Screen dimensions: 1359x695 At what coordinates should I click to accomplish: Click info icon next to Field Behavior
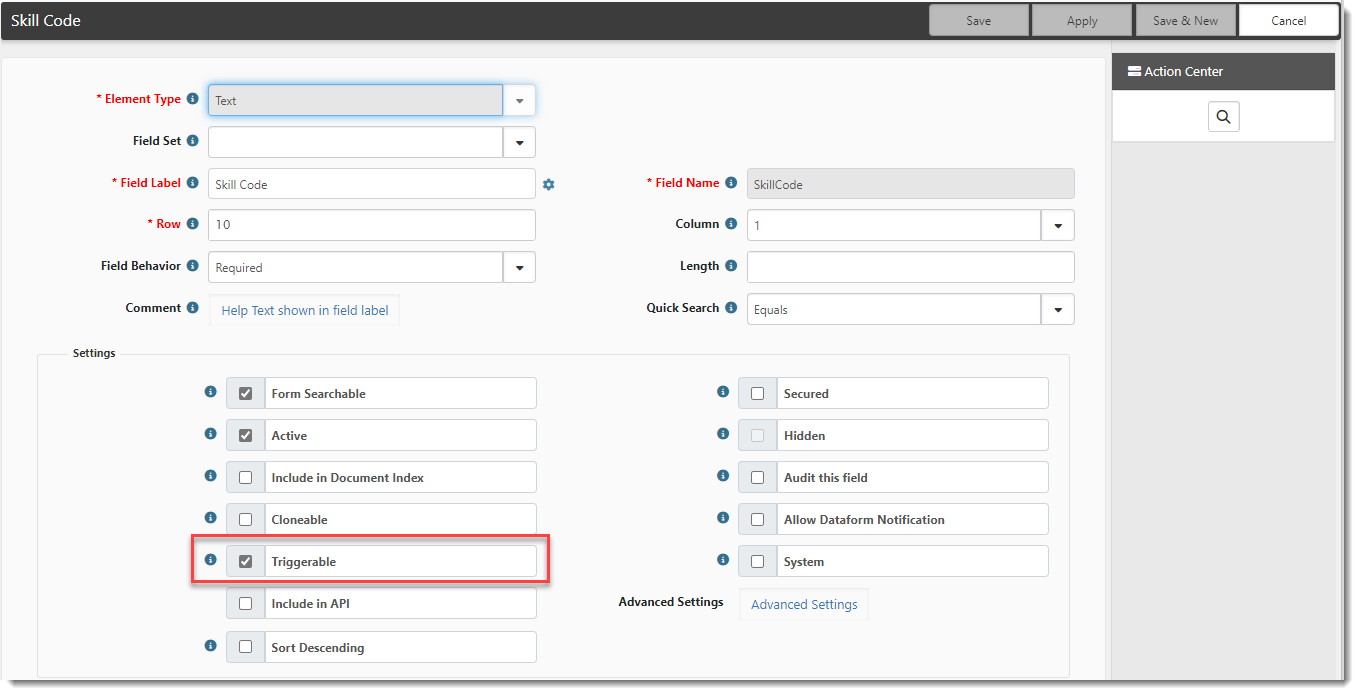[192, 266]
